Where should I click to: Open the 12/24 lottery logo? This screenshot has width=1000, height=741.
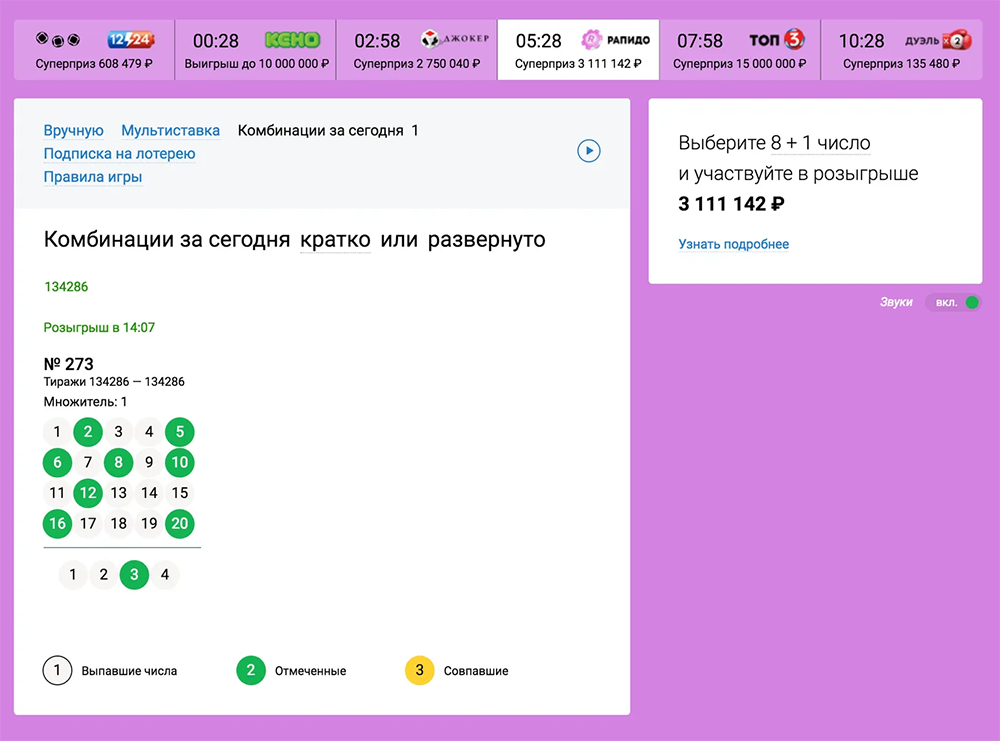tap(130, 40)
